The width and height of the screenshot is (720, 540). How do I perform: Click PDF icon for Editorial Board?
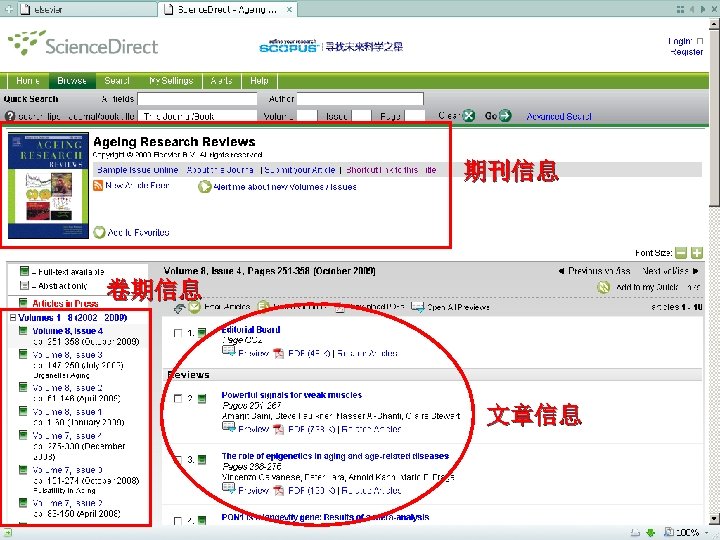[279, 353]
